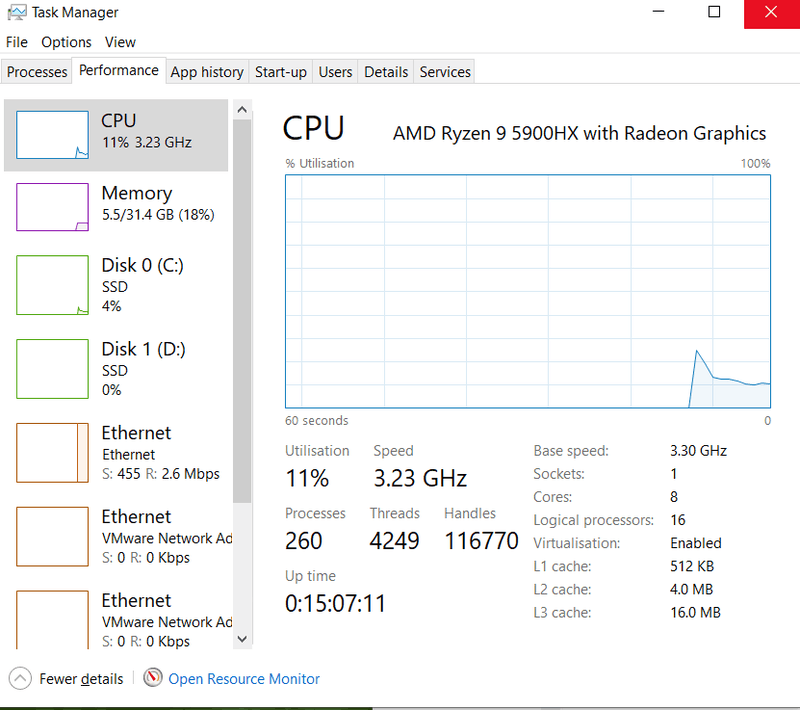
Task: Open the View menu
Action: pos(120,42)
